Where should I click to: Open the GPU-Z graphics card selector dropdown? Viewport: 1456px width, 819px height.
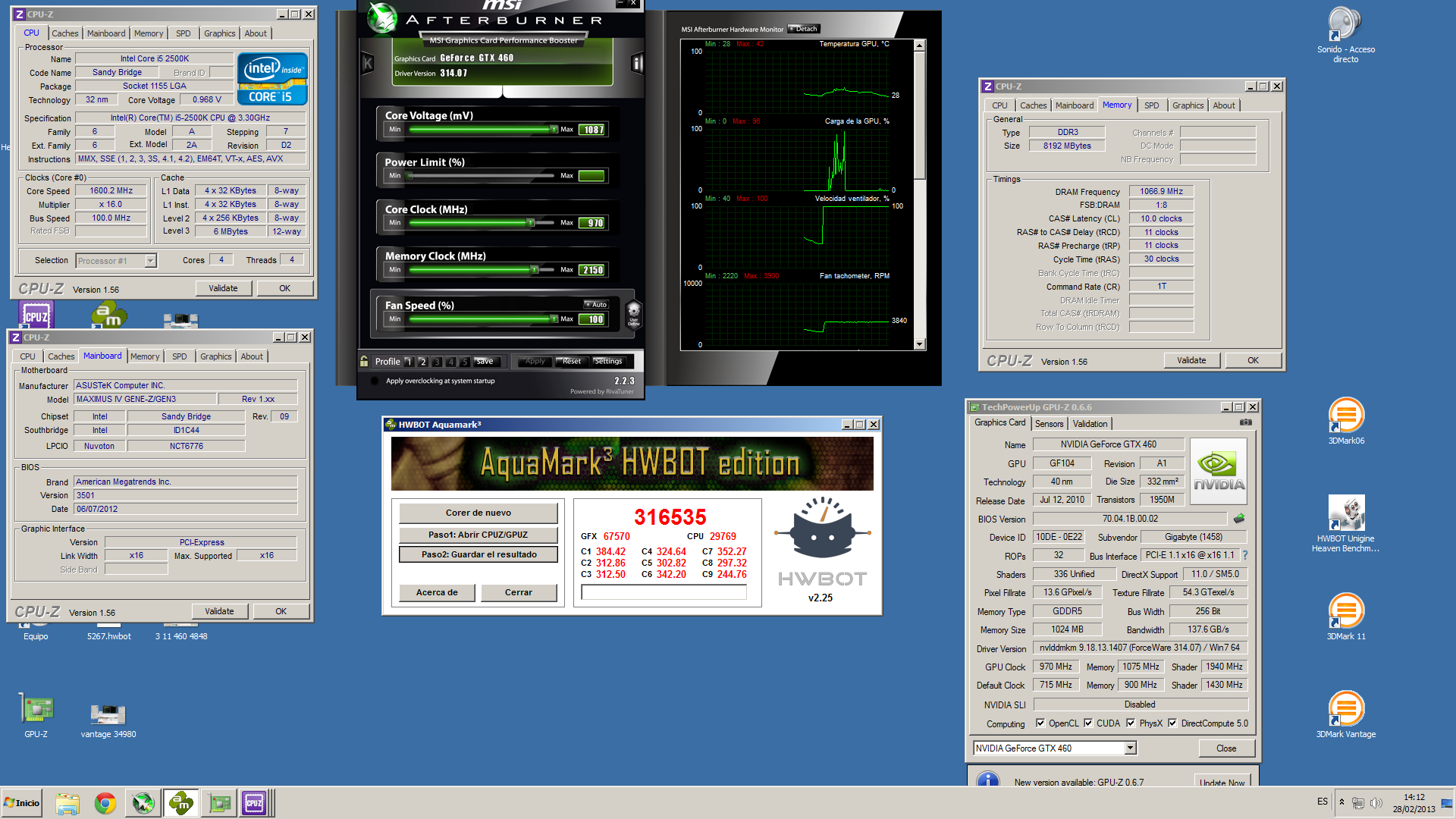(1130, 748)
